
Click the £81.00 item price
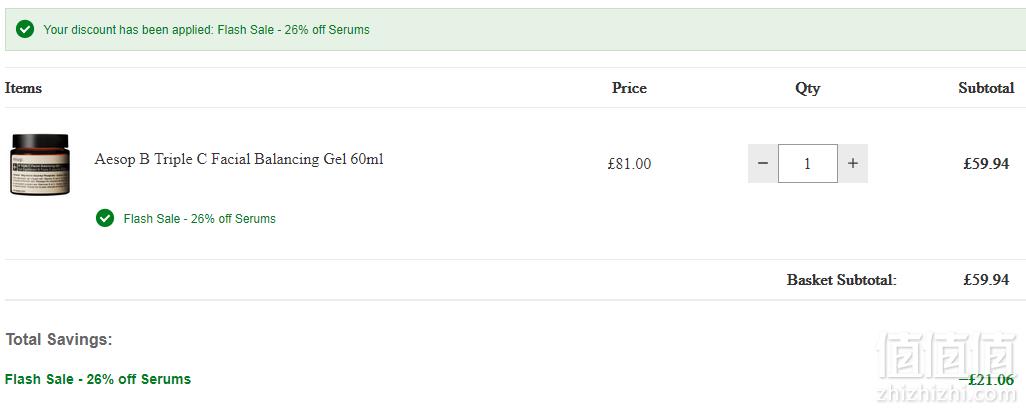[x=629, y=164]
